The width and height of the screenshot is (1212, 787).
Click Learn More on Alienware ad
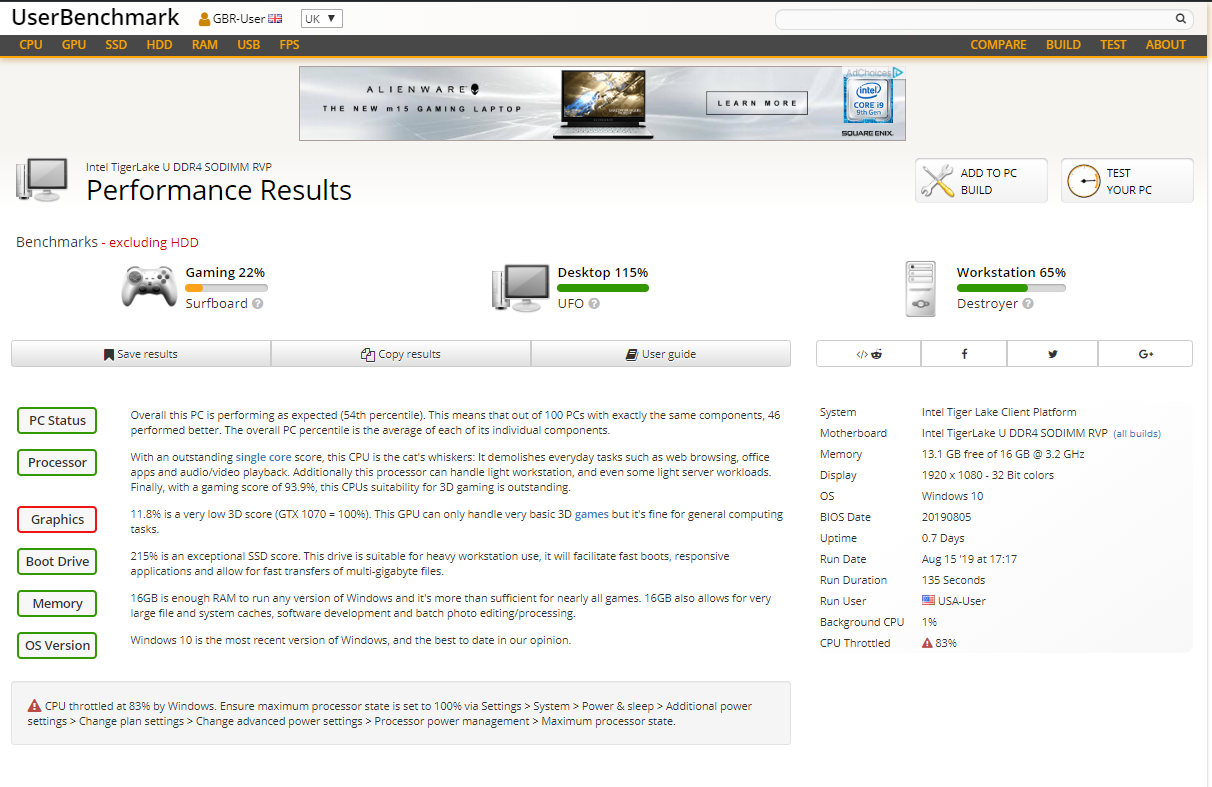point(757,103)
